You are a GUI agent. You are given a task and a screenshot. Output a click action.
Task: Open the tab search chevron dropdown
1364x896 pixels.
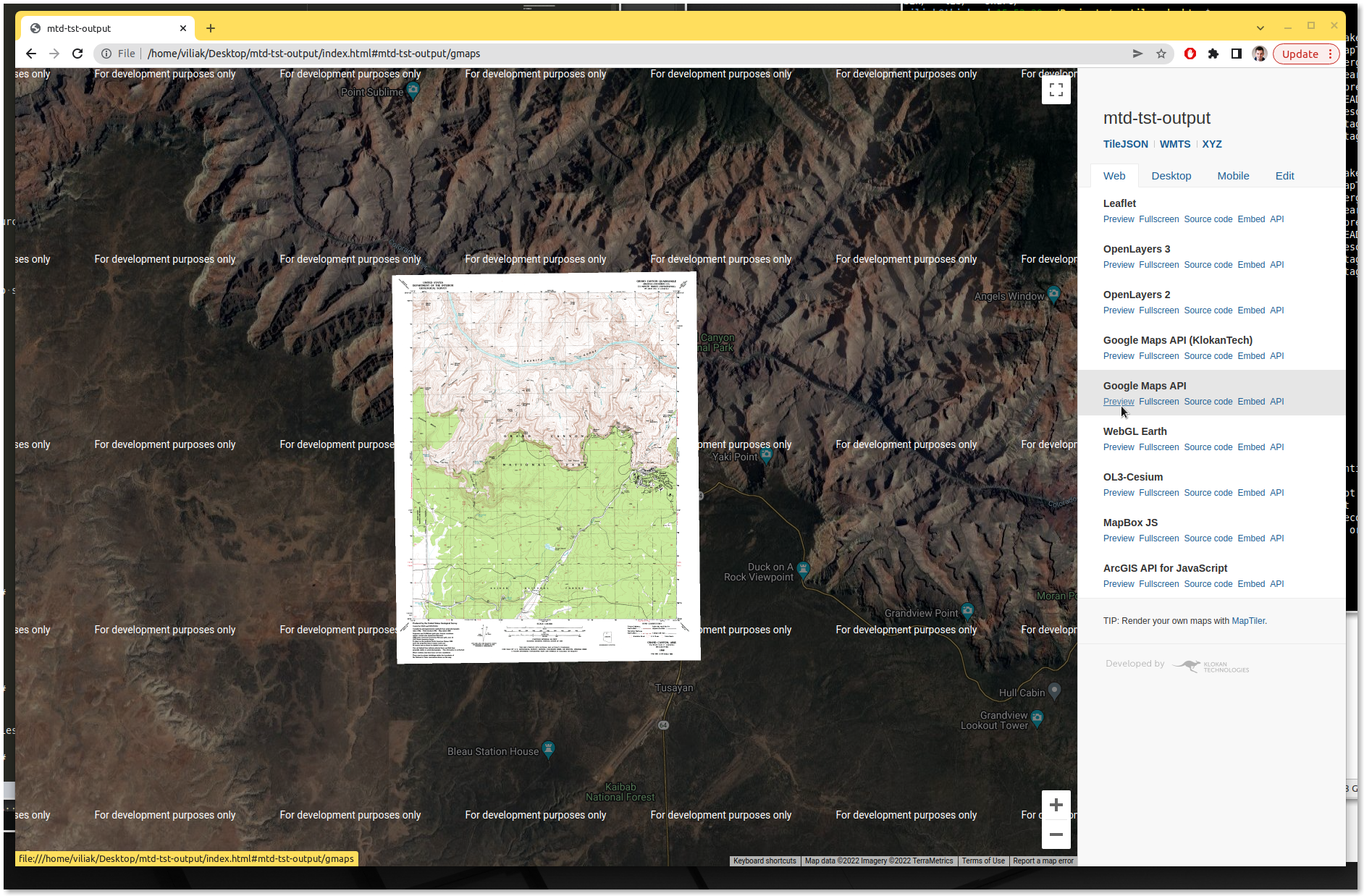(x=1260, y=28)
